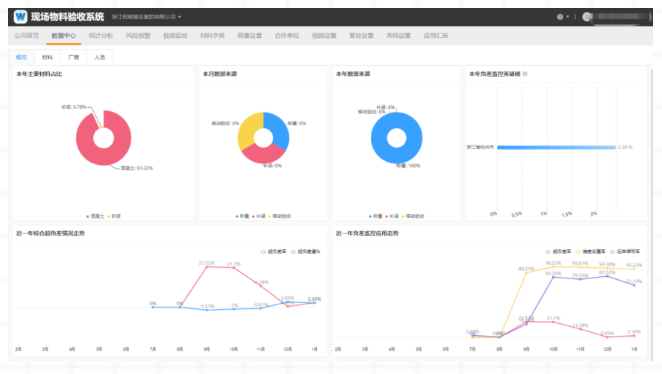Screen dimensions: 662x374
Task: Toggle 补录 legend under 本月数据来源 chart
Action: [259, 216]
